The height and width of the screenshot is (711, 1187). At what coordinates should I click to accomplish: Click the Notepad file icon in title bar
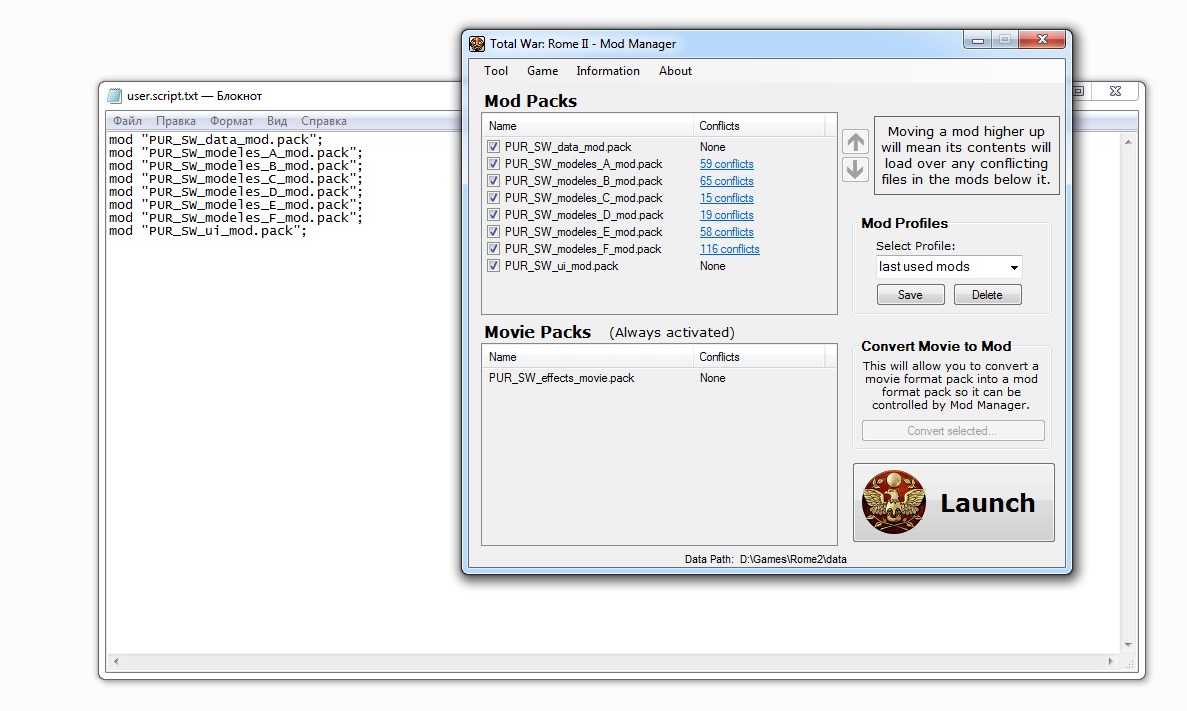click(115, 96)
